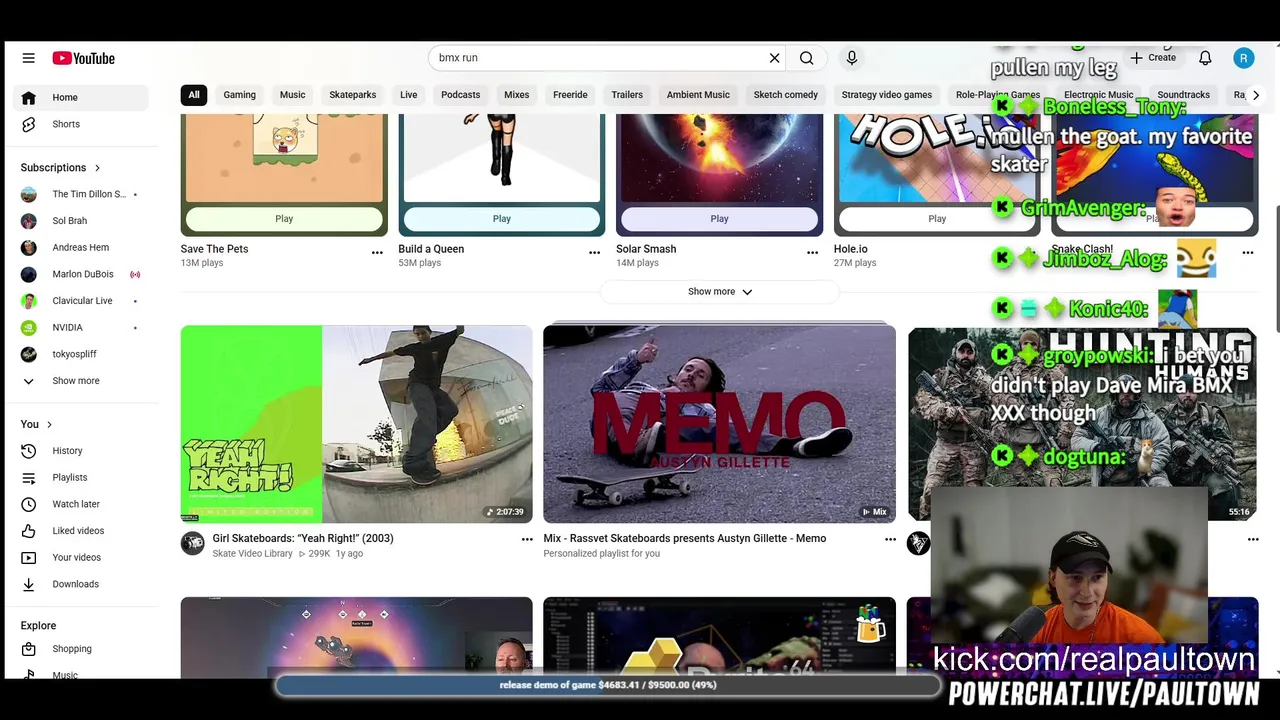The width and height of the screenshot is (1280, 720).
Task: Open Shopping under Explore
Action: pos(83,649)
